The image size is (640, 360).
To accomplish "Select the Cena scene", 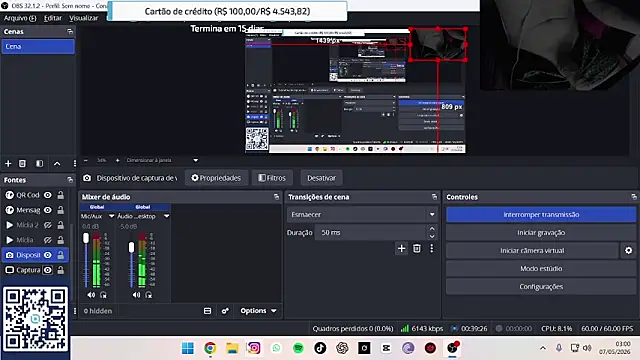I will point(38,47).
